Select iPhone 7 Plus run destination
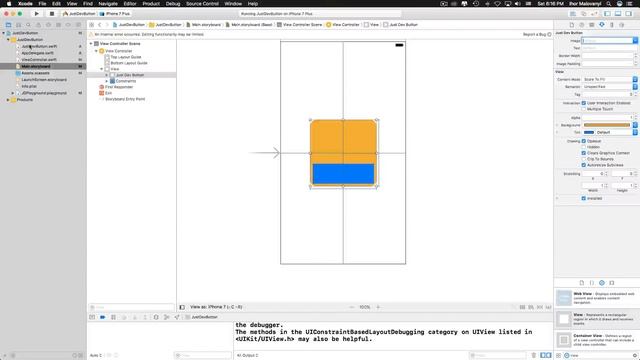The width and height of the screenshot is (640, 360). coord(116,13)
